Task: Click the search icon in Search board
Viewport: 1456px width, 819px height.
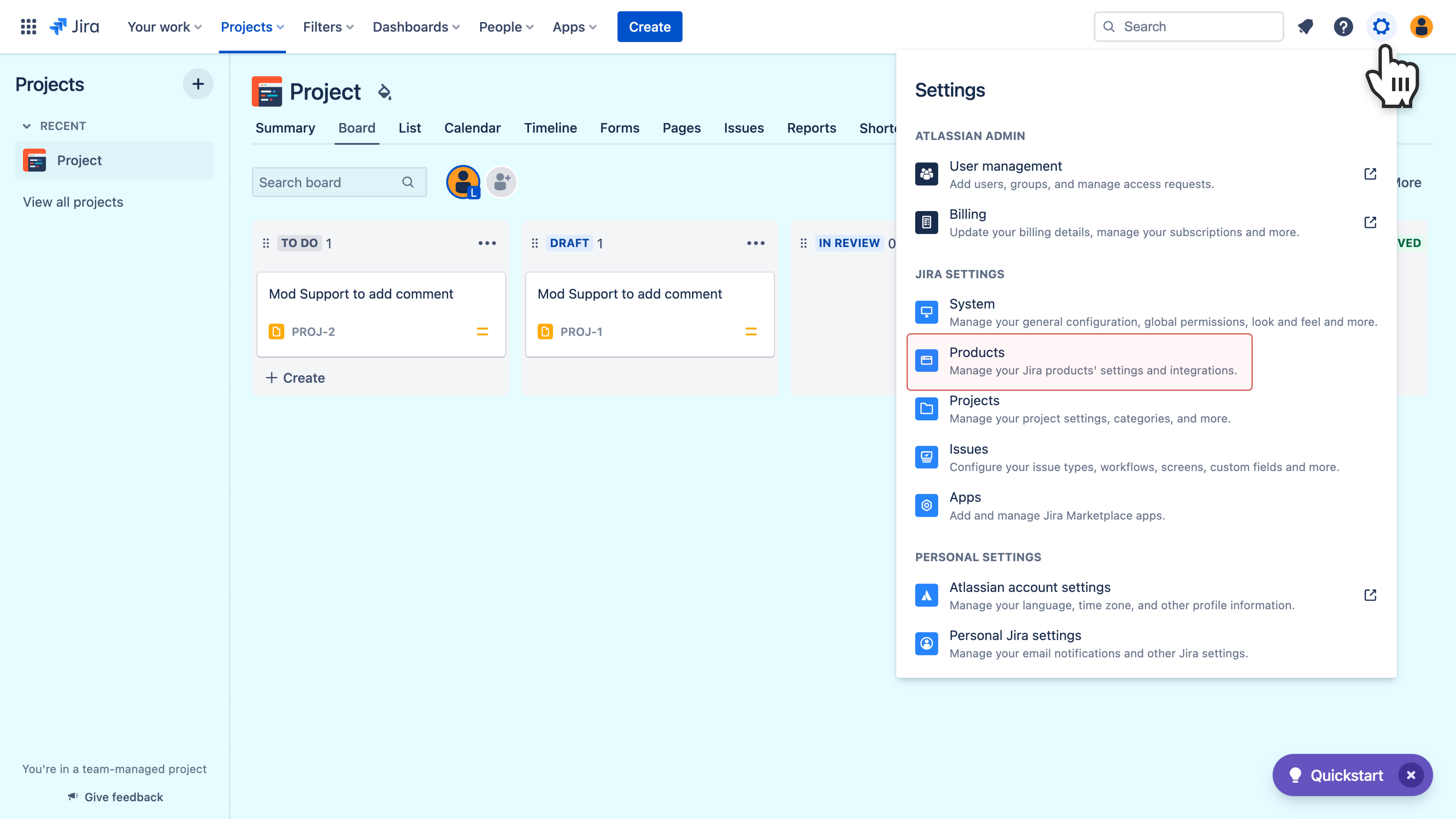Action: 408,182
